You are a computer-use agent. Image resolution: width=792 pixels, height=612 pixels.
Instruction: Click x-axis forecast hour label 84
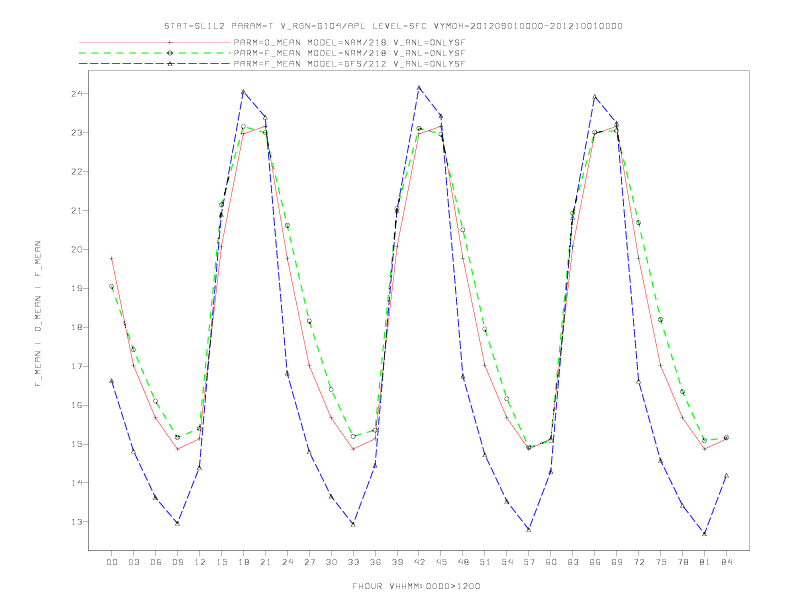tap(726, 562)
